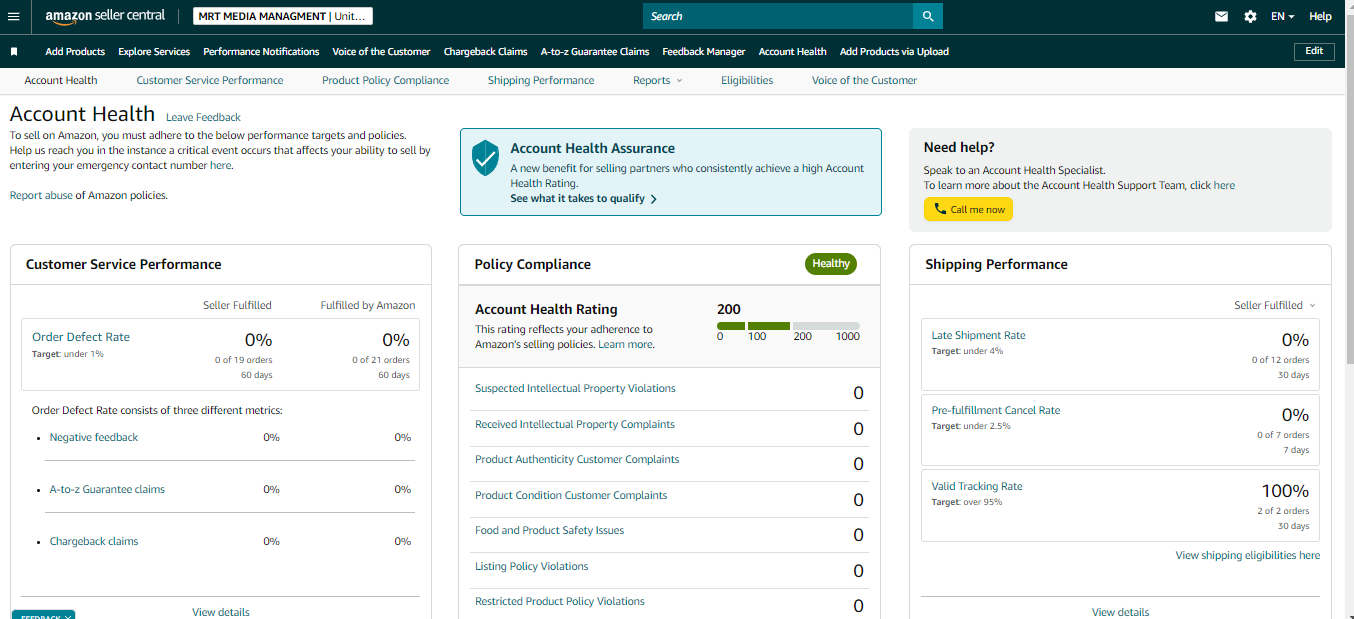The image size is (1354, 619).
Task: Open the Chargeback claims metric link
Action: coord(94,541)
